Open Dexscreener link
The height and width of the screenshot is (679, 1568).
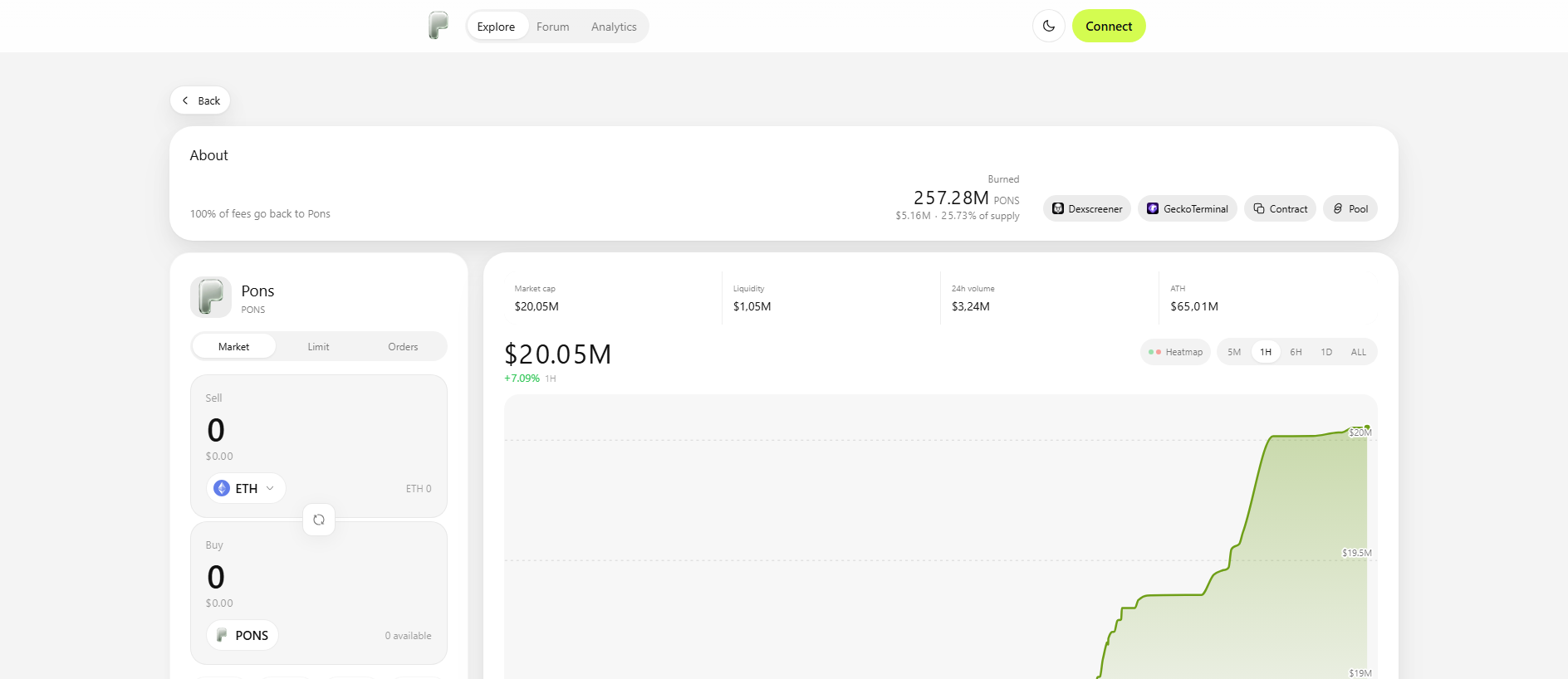[1087, 208]
